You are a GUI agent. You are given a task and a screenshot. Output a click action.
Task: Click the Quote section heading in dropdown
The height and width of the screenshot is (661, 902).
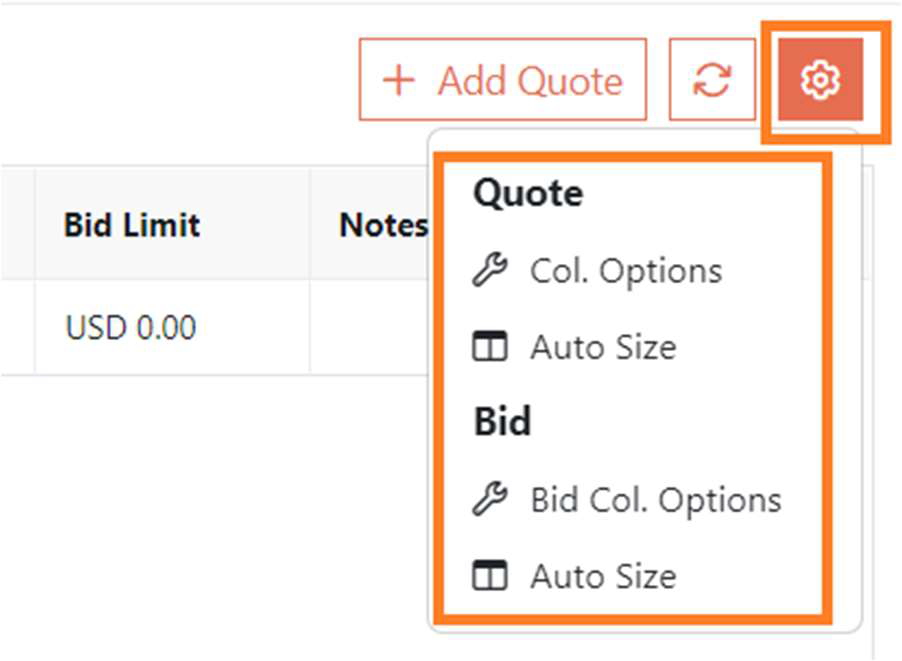click(x=528, y=193)
